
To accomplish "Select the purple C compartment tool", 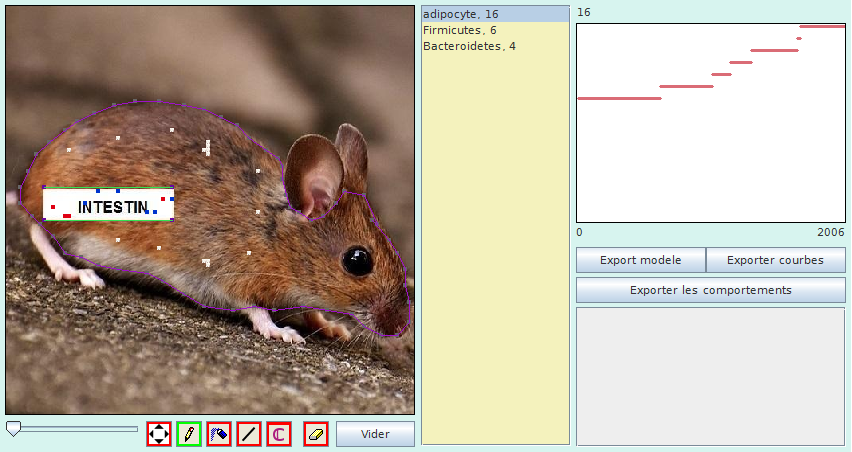I will (x=279, y=434).
